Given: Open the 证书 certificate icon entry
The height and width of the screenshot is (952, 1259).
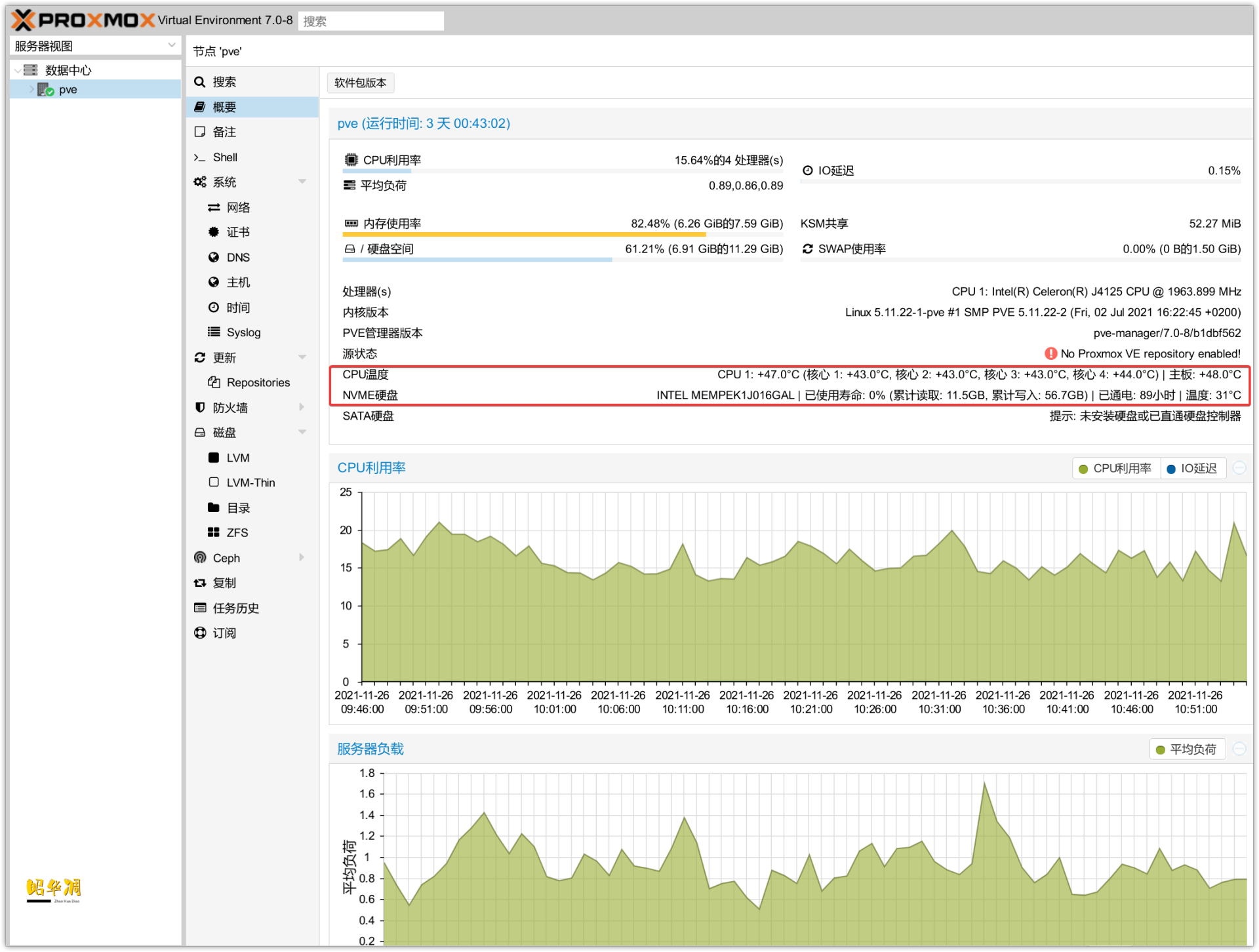Looking at the screenshot, I should tap(213, 232).
